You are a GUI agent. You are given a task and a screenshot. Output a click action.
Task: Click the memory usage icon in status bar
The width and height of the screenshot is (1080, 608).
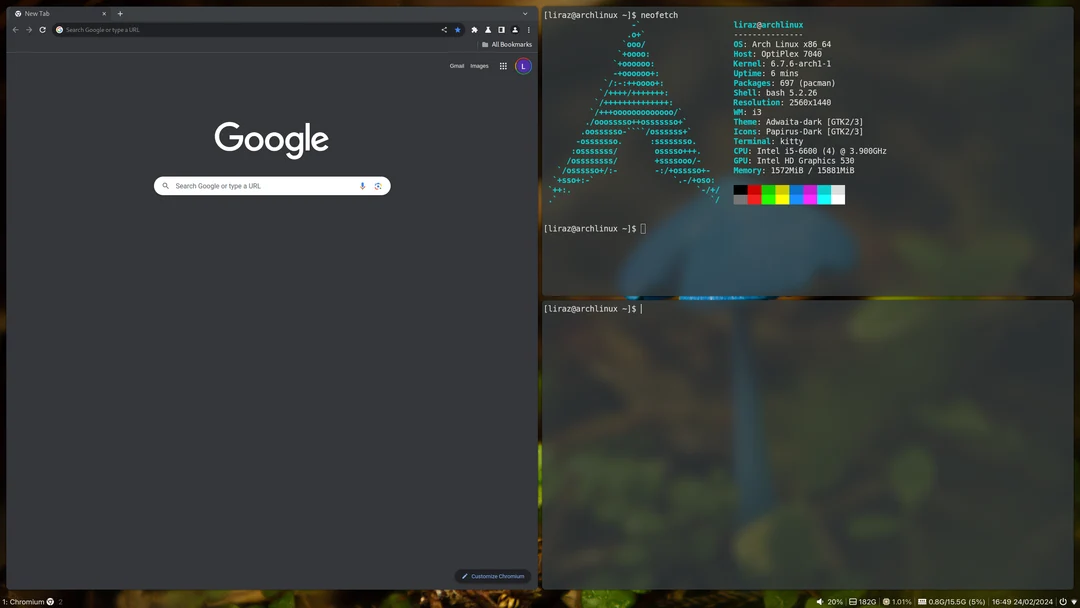922,601
